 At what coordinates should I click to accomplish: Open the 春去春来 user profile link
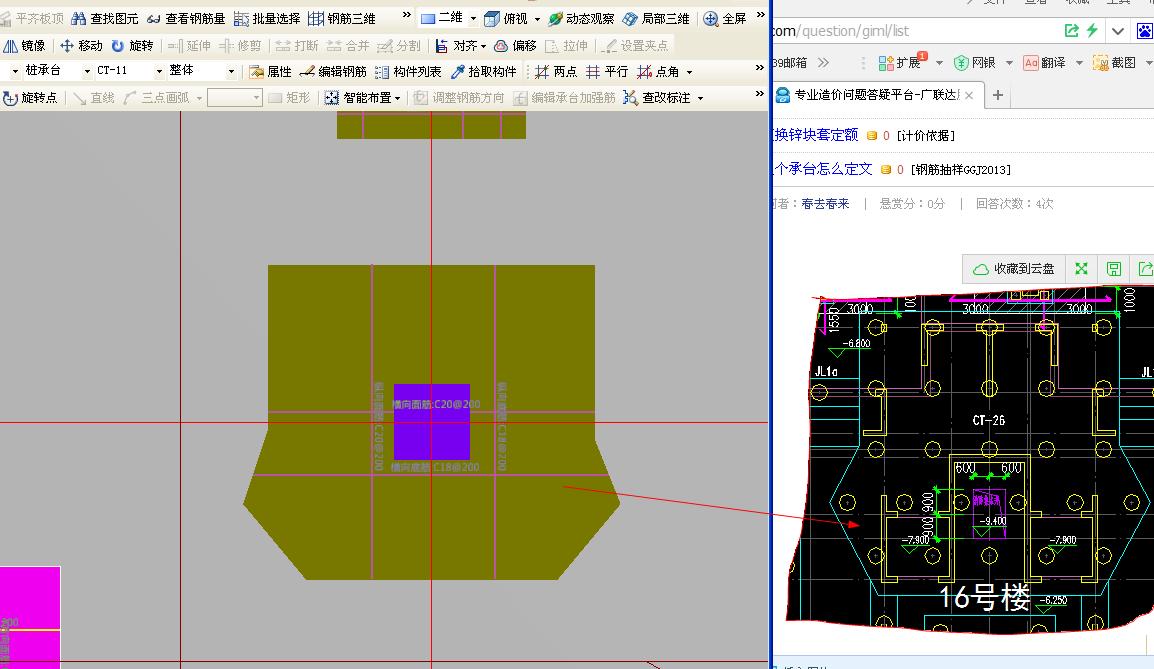825,204
